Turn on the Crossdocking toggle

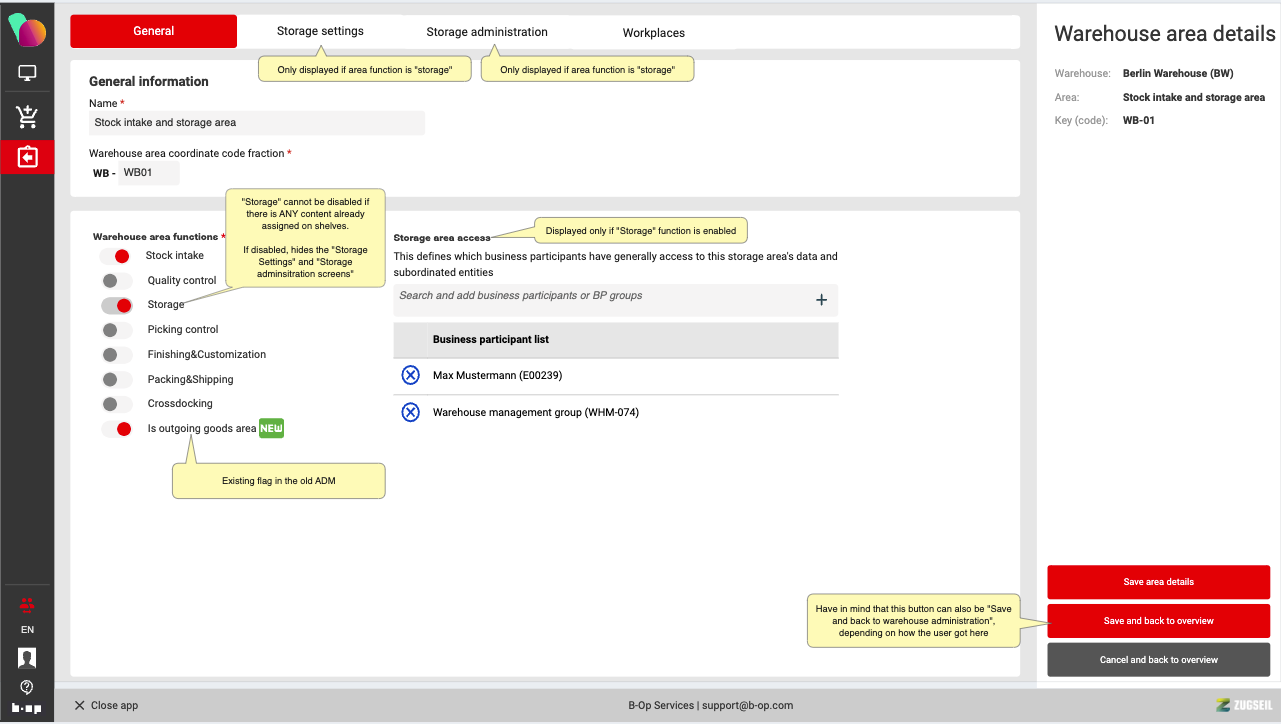point(116,404)
